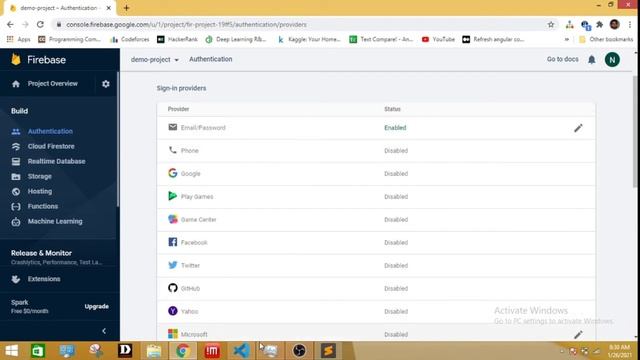Open a new browser tab

[x=126, y=8]
